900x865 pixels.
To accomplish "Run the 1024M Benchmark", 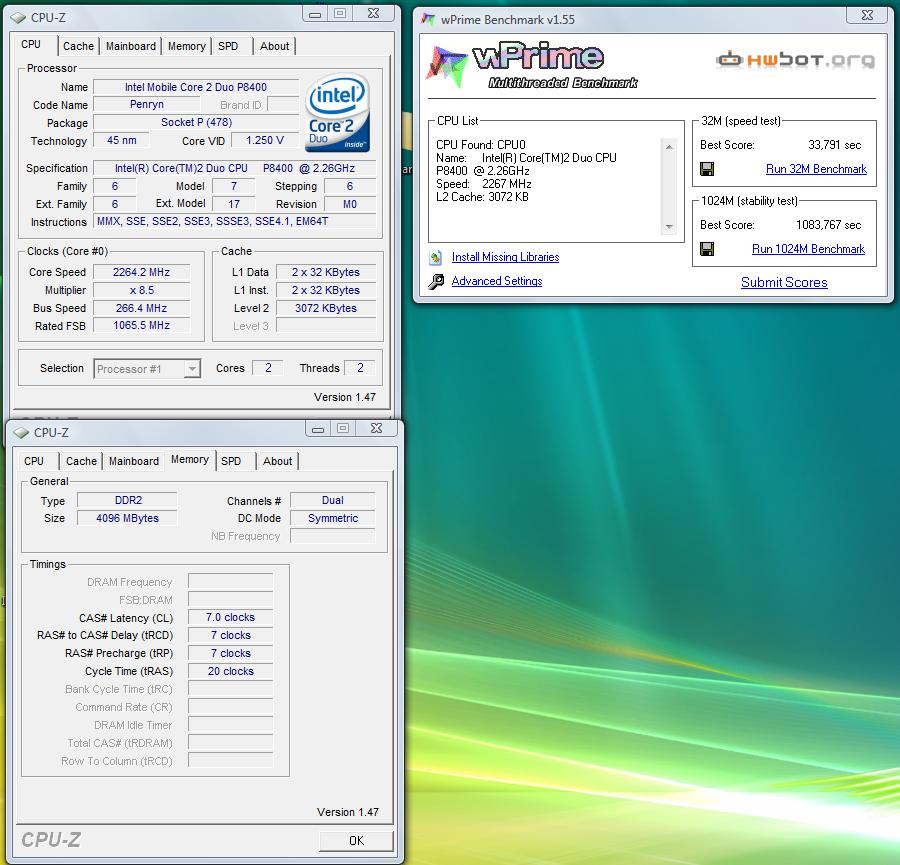I will tap(808, 249).
